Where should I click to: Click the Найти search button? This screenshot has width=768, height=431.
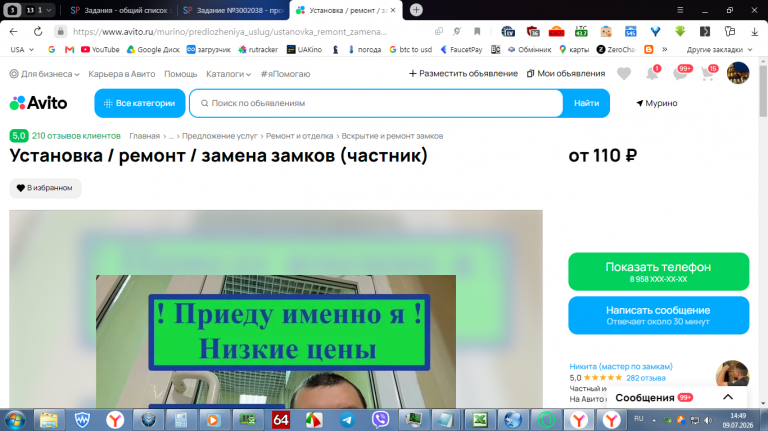[586, 103]
